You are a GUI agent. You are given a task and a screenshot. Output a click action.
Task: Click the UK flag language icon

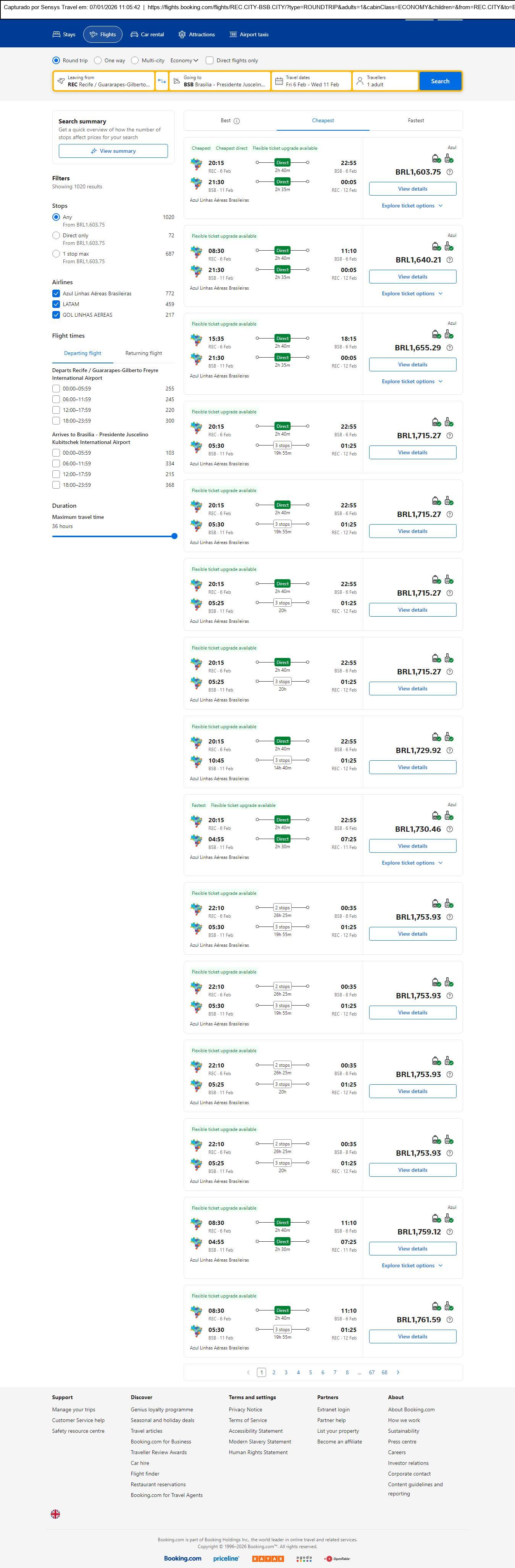pyautogui.click(x=55, y=1514)
